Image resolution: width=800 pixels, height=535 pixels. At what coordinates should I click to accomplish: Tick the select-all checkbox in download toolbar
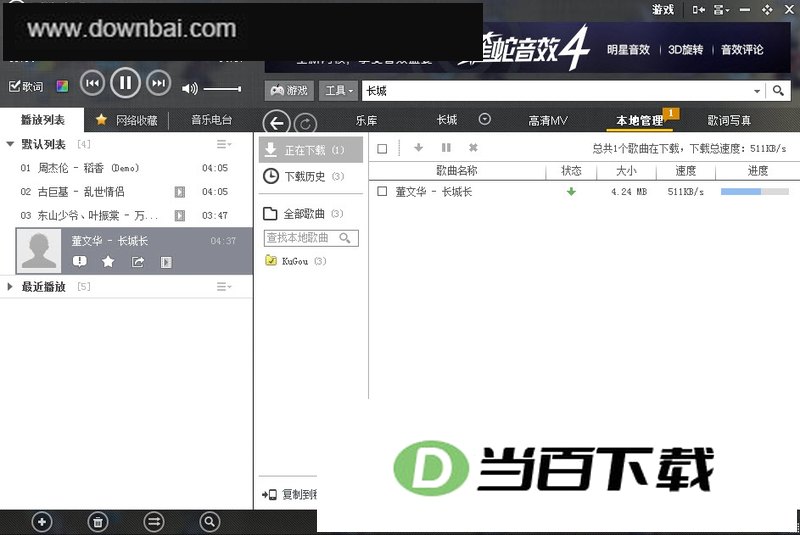[382, 148]
